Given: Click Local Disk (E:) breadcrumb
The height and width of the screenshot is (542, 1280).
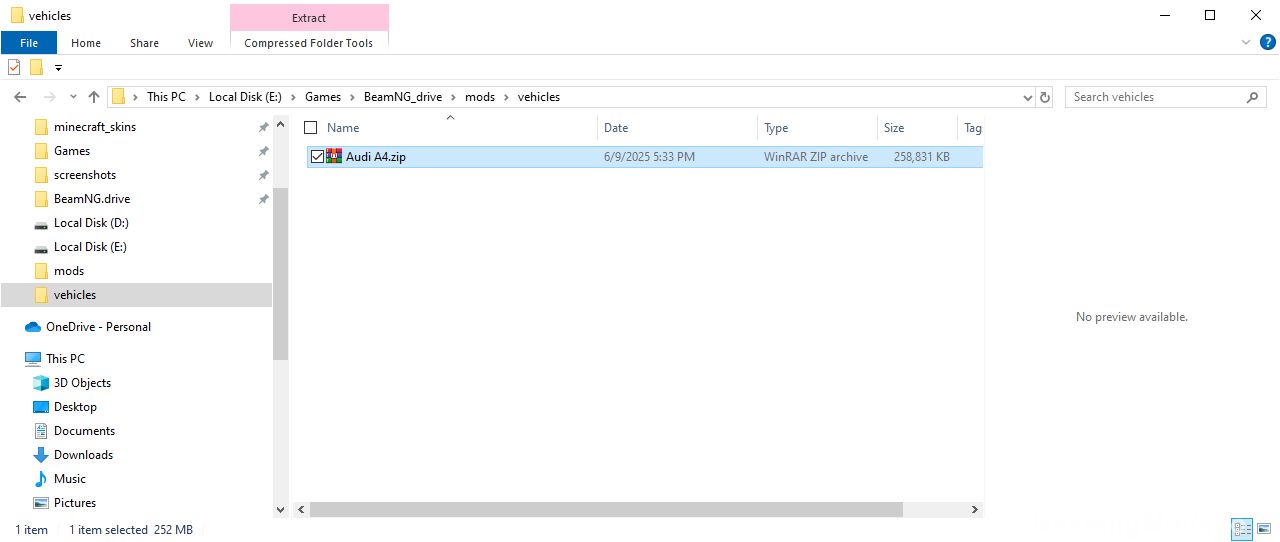Looking at the screenshot, I should coord(245,97).
